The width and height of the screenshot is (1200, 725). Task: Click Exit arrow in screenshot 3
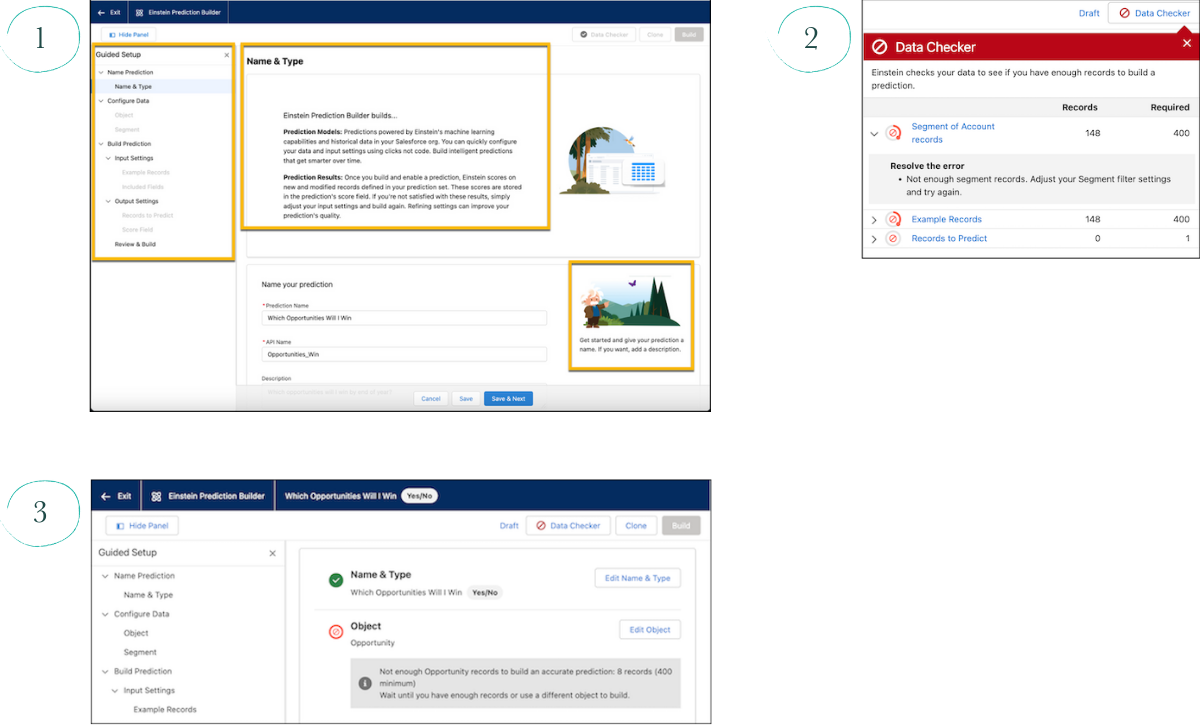click(x=103, y=495)
